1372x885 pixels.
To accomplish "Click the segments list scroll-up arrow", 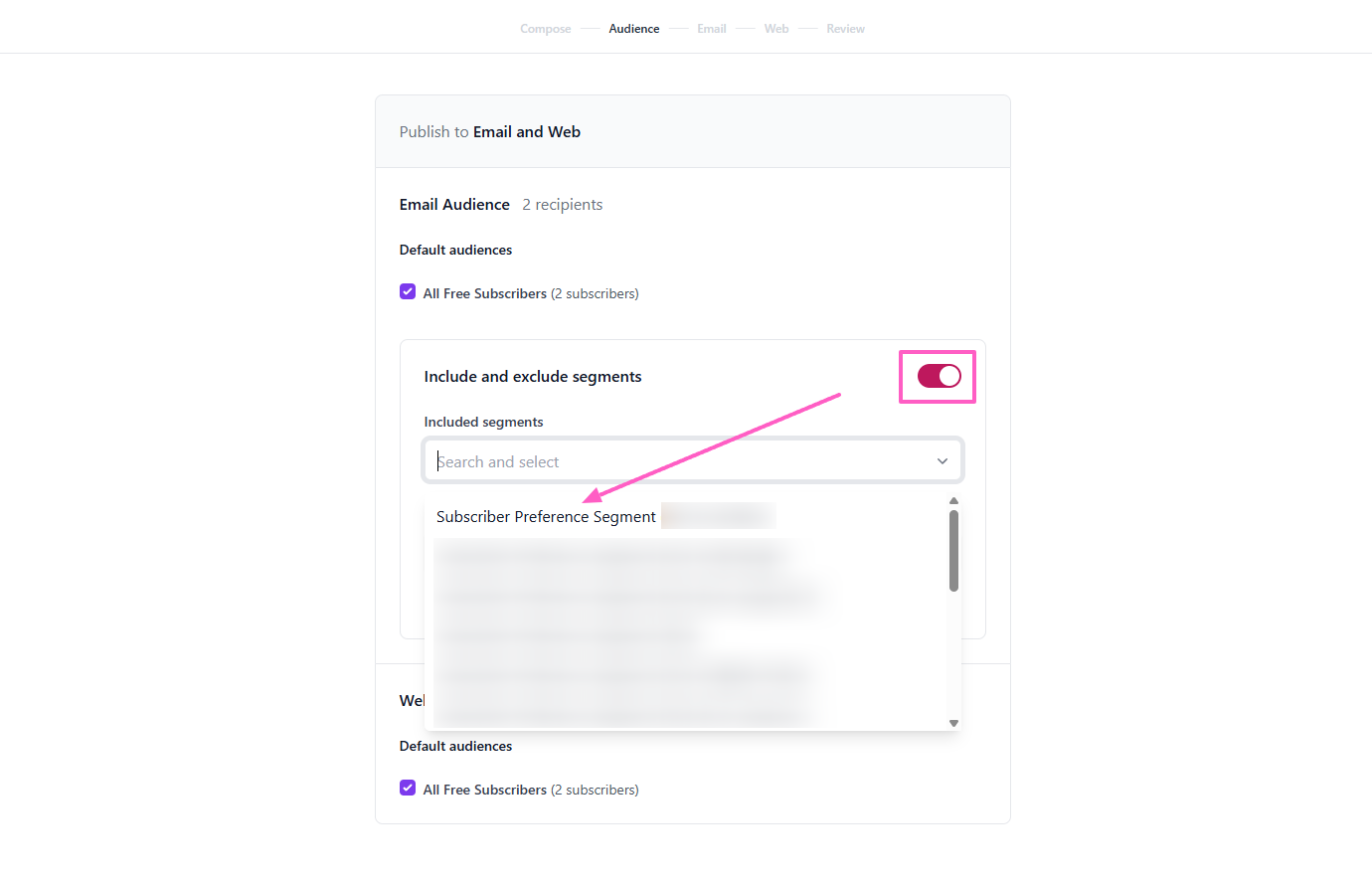I will pyautogui.click(x=953, y=501).
